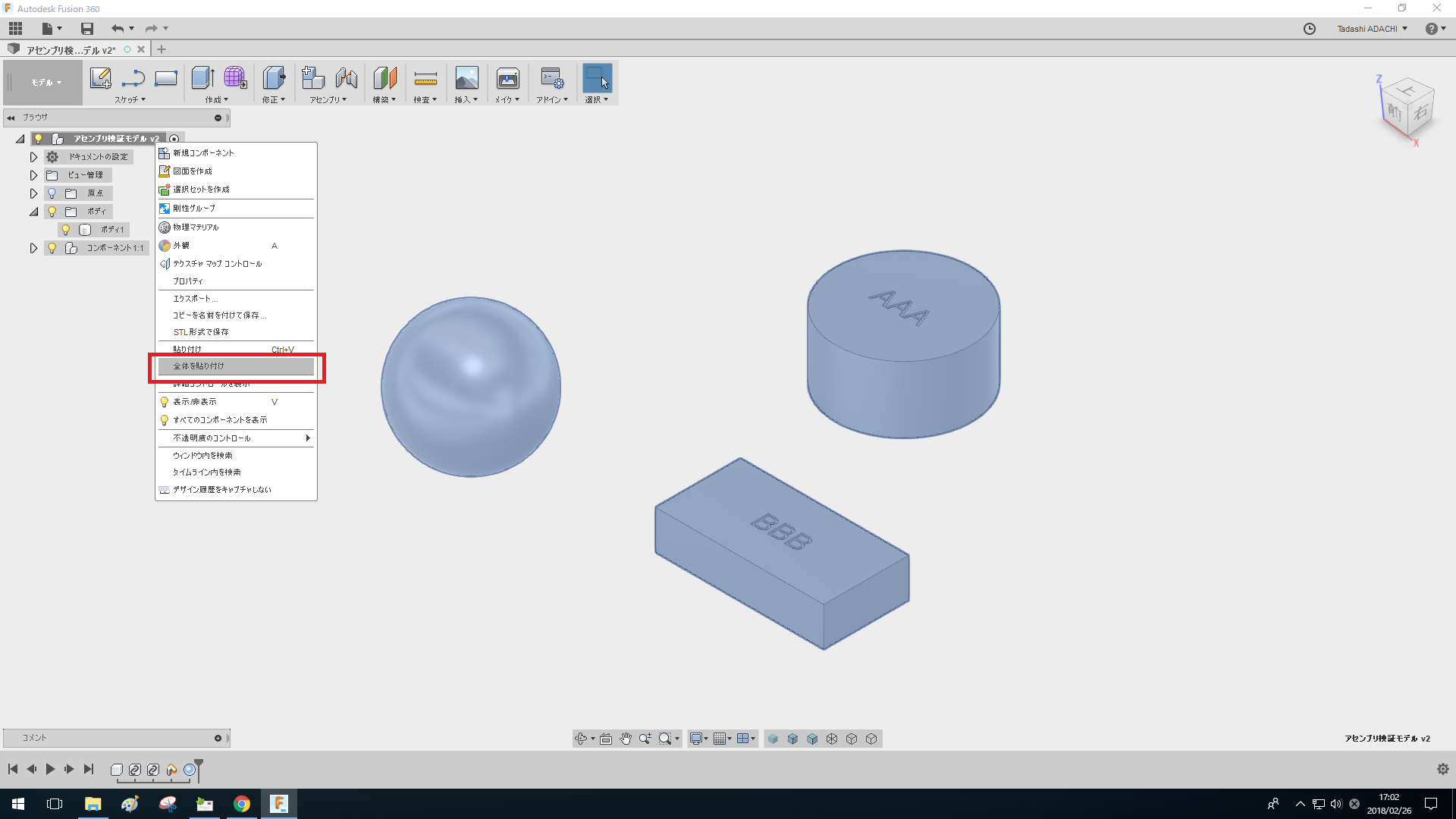Open the job status clock icon
This screenshot has width=1456, height=819.
[1310, 29]
